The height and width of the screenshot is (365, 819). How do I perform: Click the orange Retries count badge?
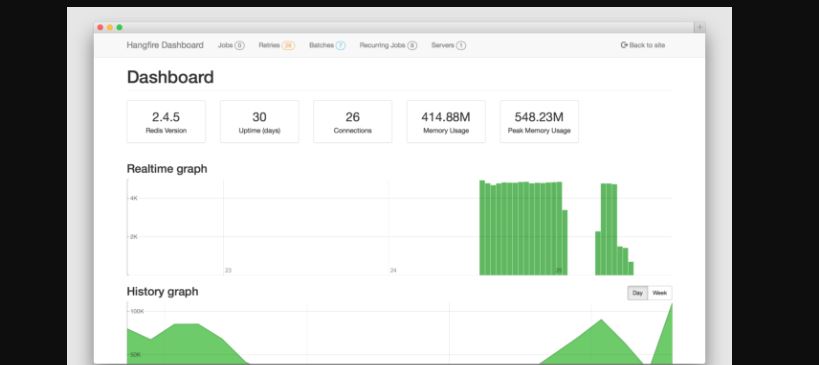click(288, 45)
